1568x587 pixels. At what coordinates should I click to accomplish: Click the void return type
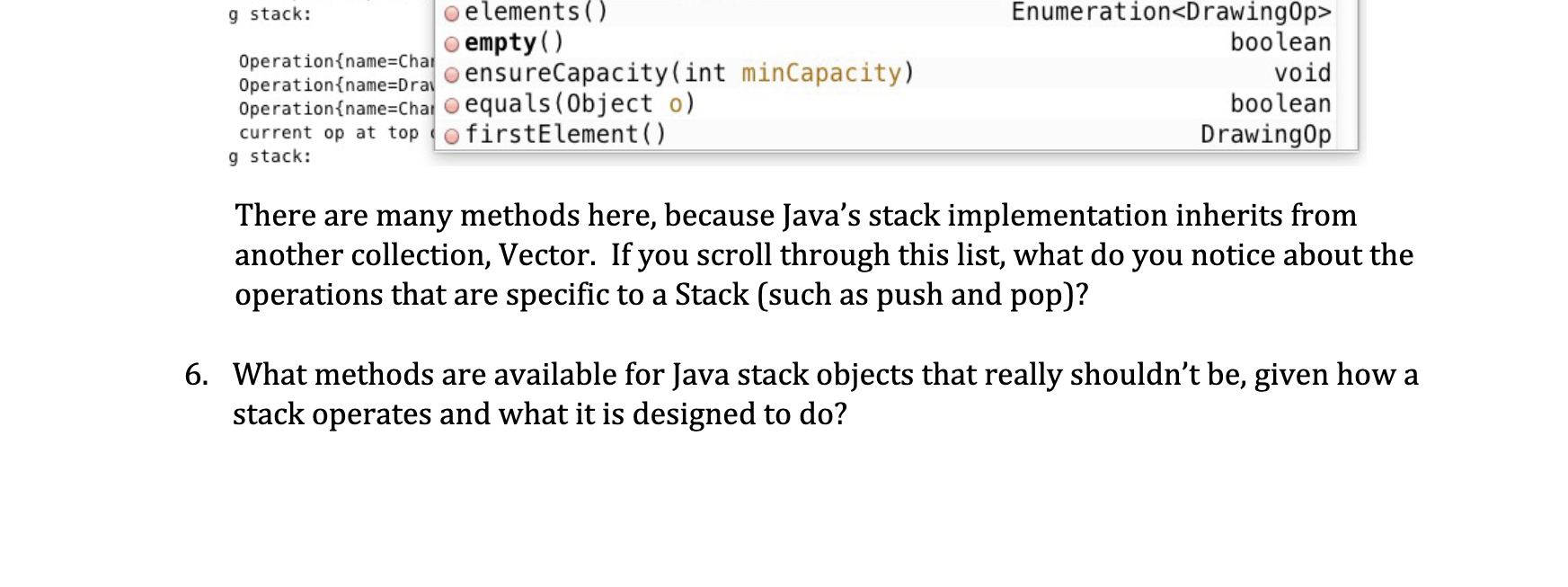coord(1302,73)
